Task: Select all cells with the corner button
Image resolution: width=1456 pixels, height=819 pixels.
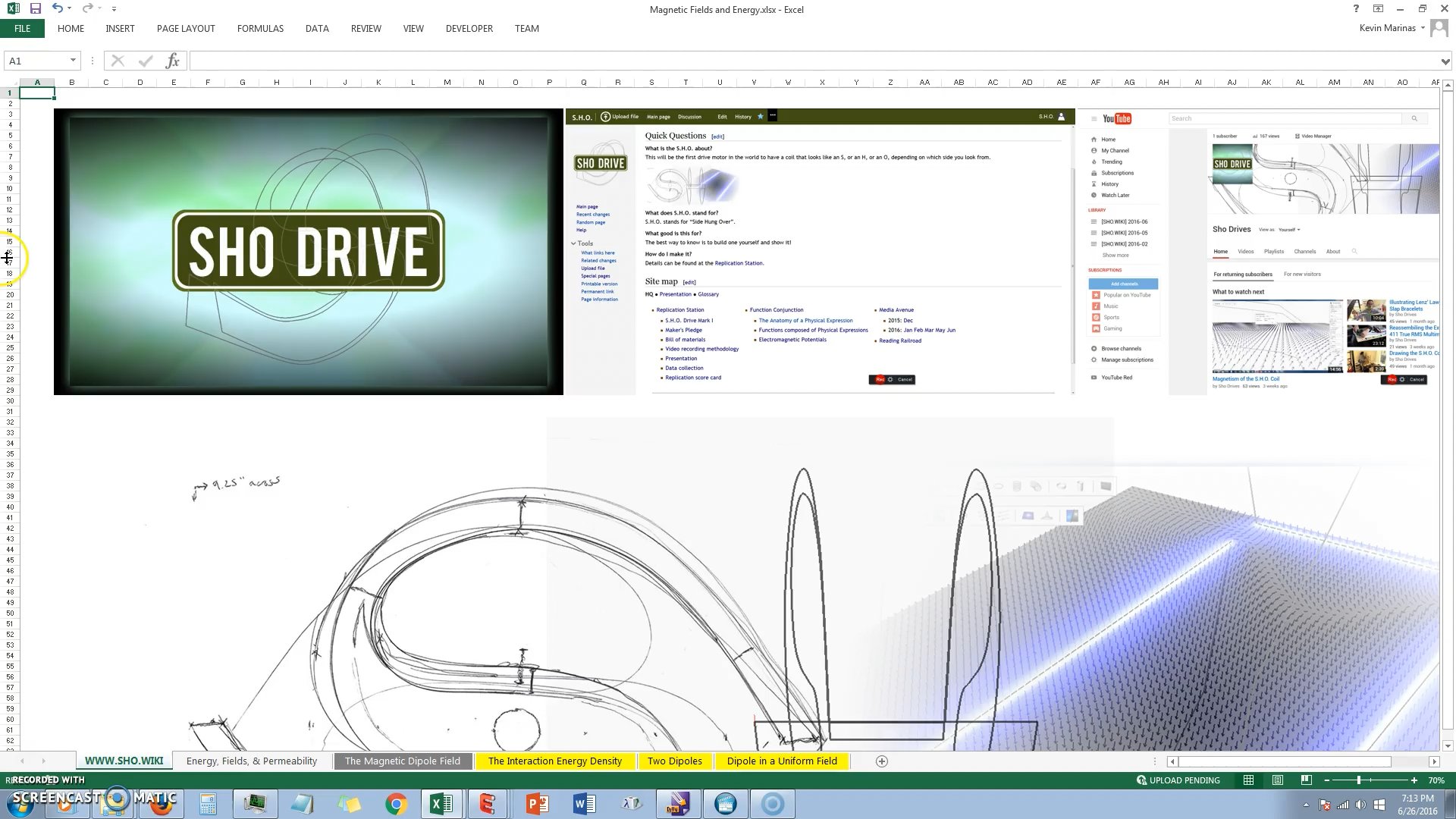Action: click(9, 82)
